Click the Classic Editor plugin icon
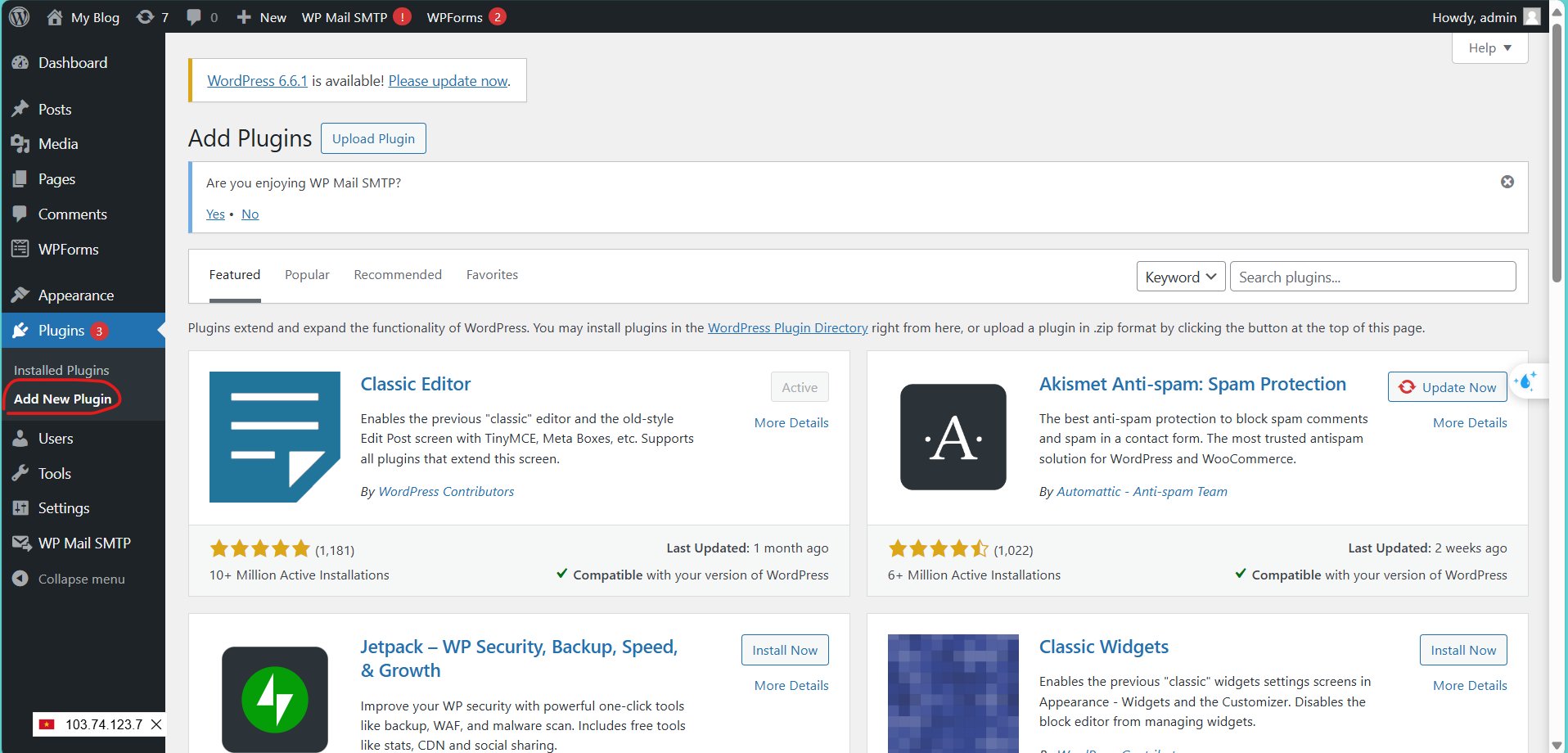1568x753 pixels. point(275,437)
